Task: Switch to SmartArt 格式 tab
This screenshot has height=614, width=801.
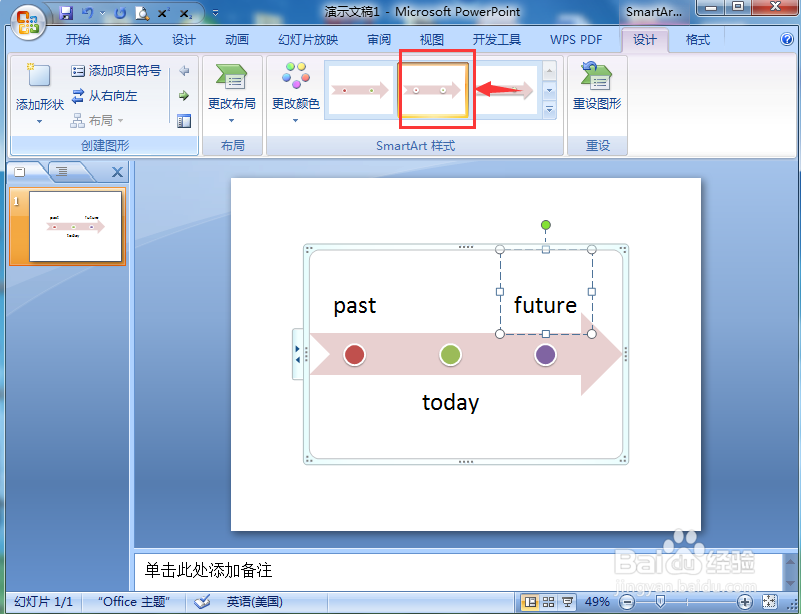Action: coord(698,40)
